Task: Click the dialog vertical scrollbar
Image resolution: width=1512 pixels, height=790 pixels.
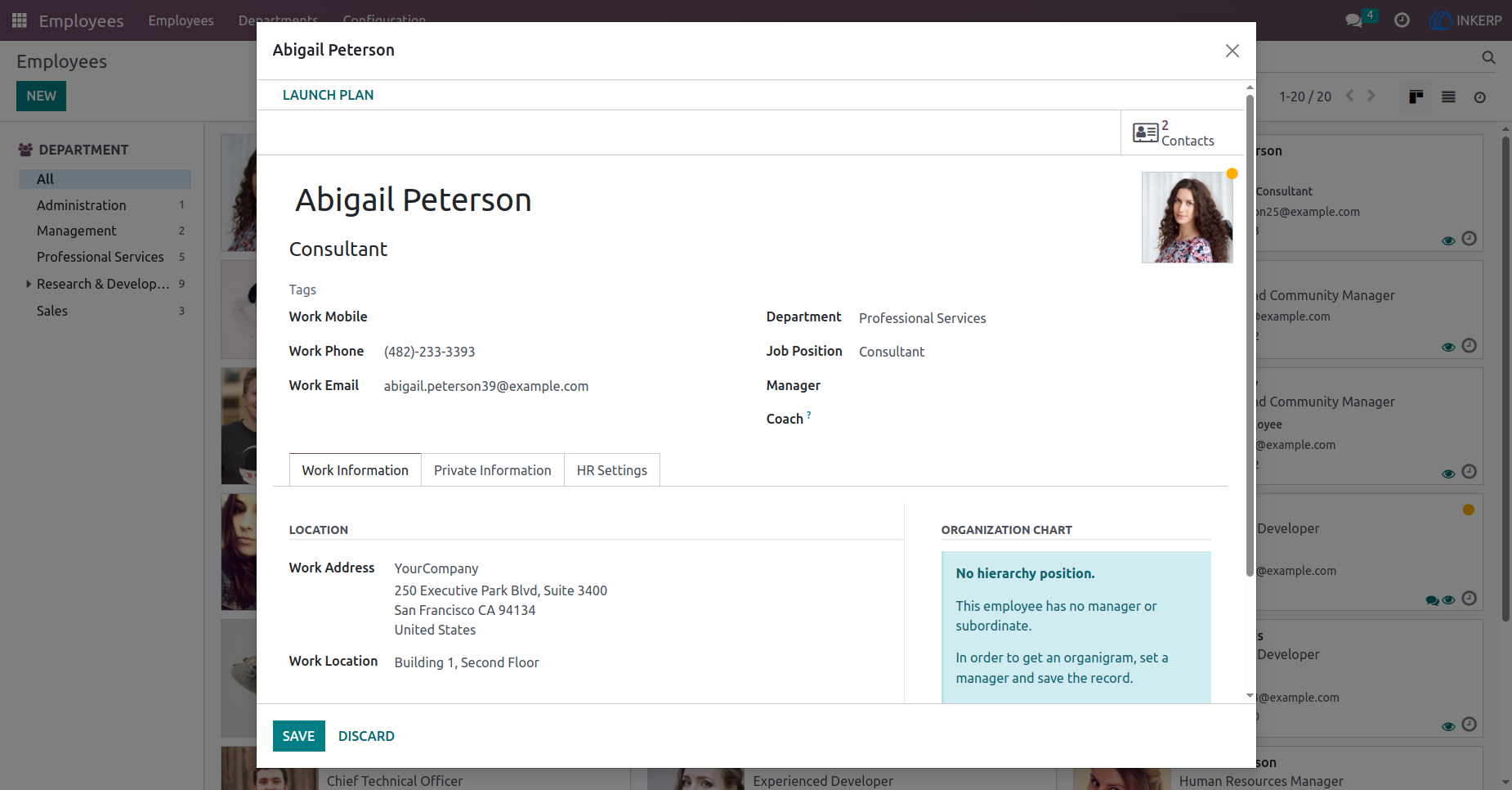Action: (1249, 335)
